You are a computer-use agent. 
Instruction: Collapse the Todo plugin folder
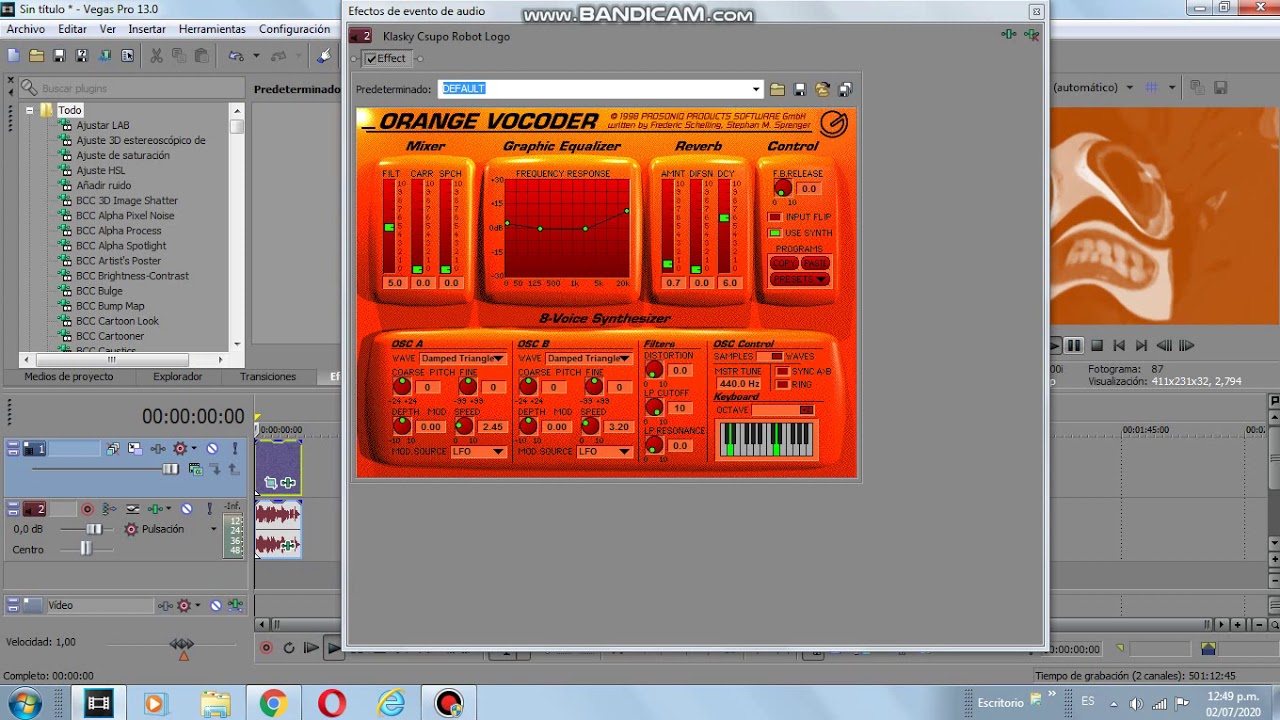(30, 110)
